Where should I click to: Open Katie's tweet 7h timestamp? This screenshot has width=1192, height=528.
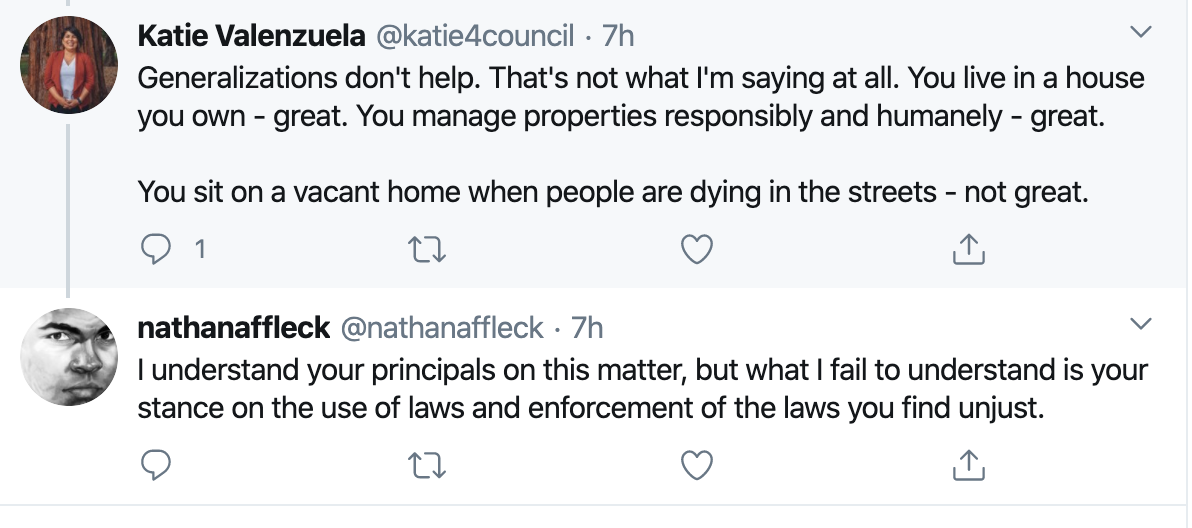[x=619, y=37]
